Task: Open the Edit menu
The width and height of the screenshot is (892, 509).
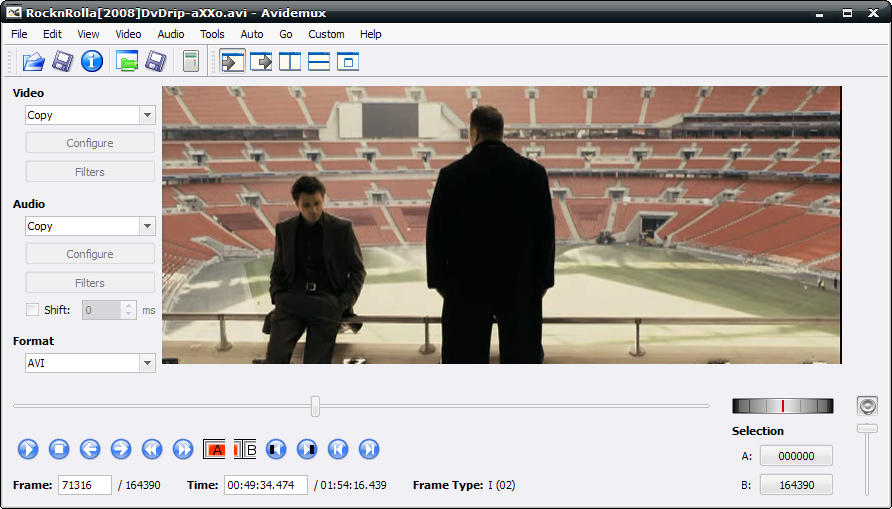Action: [x=52, y=34]
